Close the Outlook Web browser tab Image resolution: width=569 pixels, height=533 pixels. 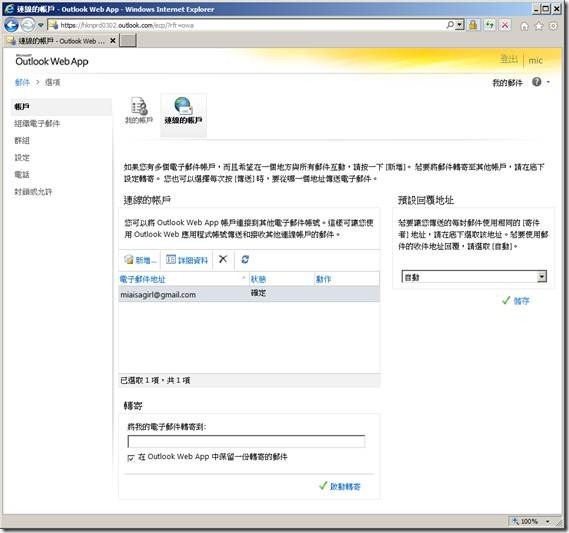[x=113, y=41]
